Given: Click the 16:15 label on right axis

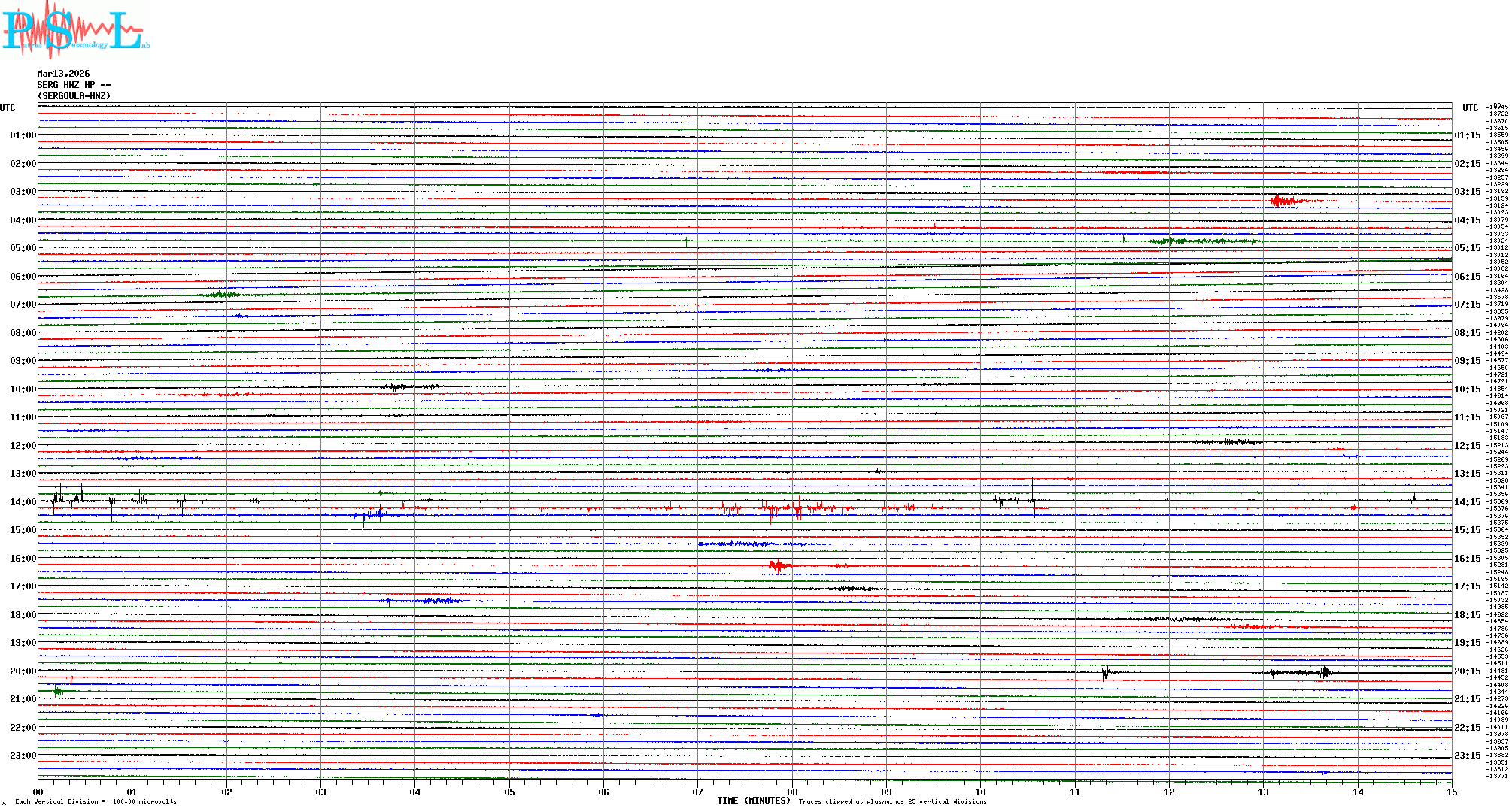Looking at the screenshot, I should (x=1467, y=559).
